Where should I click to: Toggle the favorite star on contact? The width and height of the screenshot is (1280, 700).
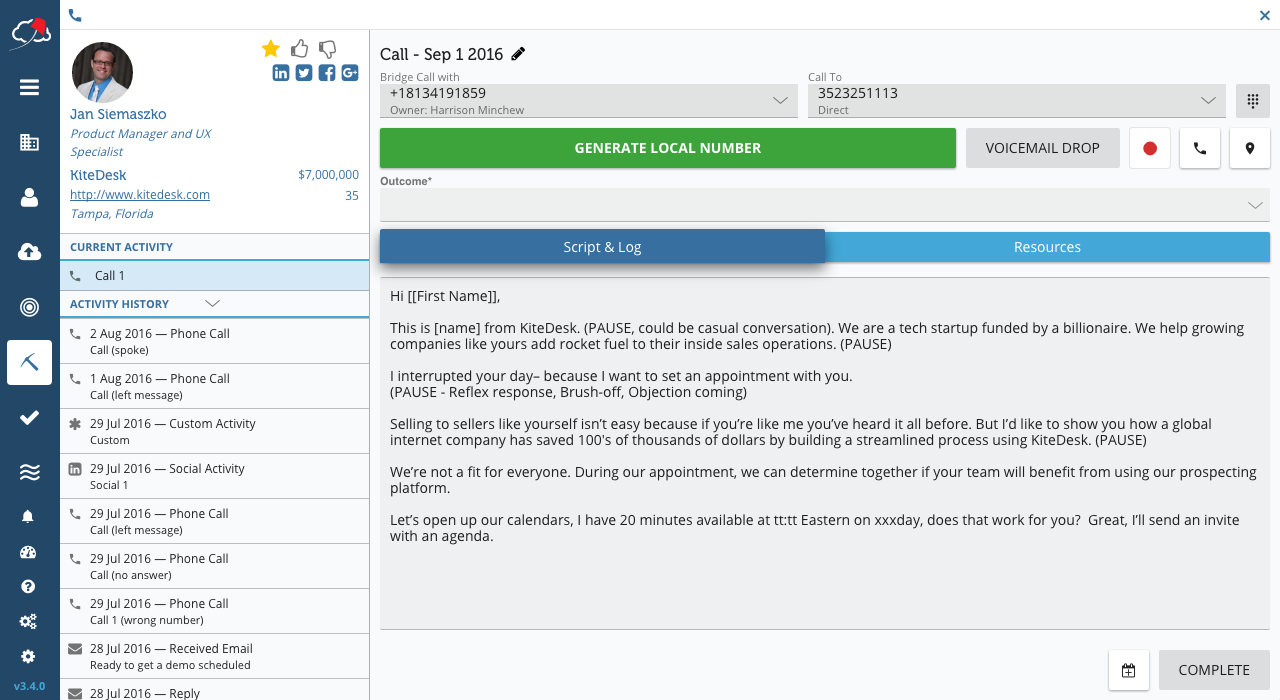pos(270,49)
